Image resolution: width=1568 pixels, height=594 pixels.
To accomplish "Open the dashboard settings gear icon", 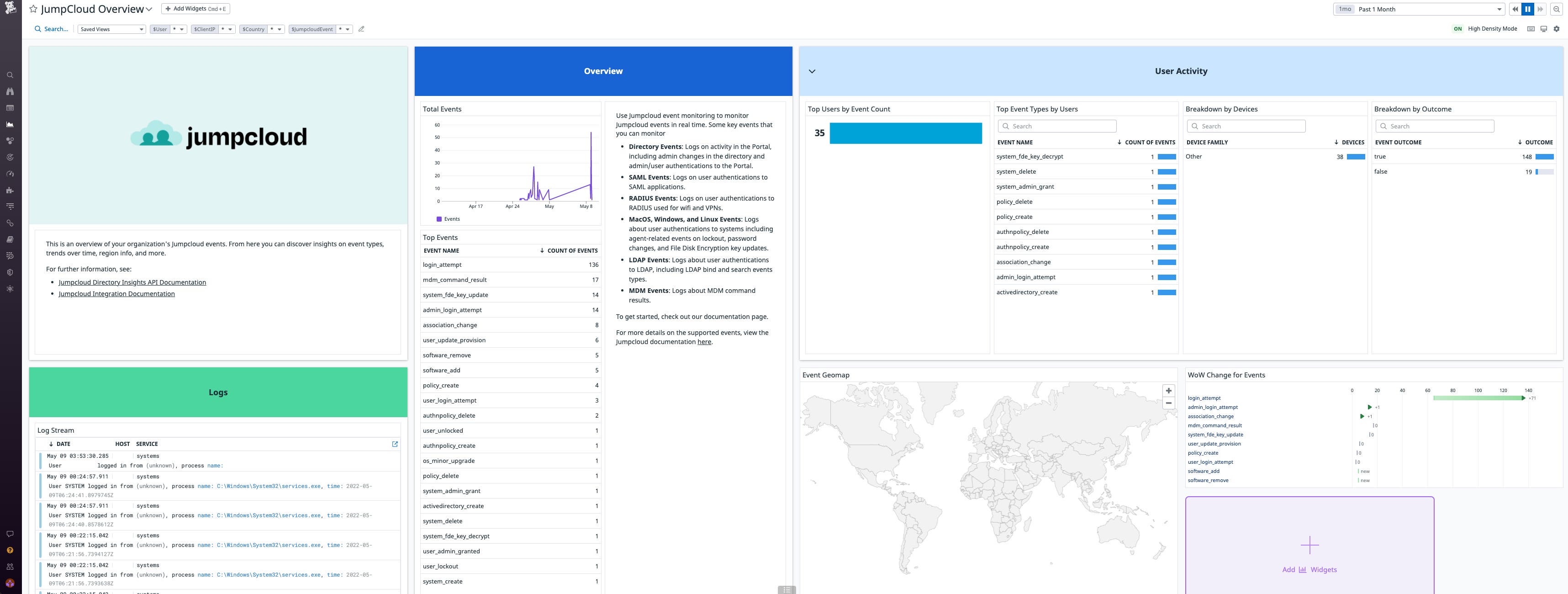I will pos(1557,29).
